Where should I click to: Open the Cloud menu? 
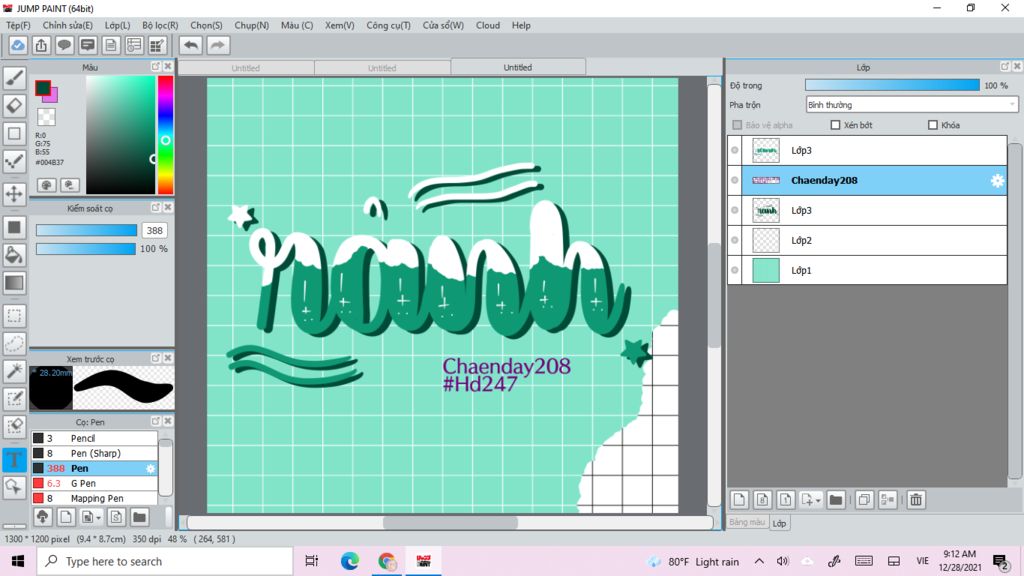tap(488, 25)
